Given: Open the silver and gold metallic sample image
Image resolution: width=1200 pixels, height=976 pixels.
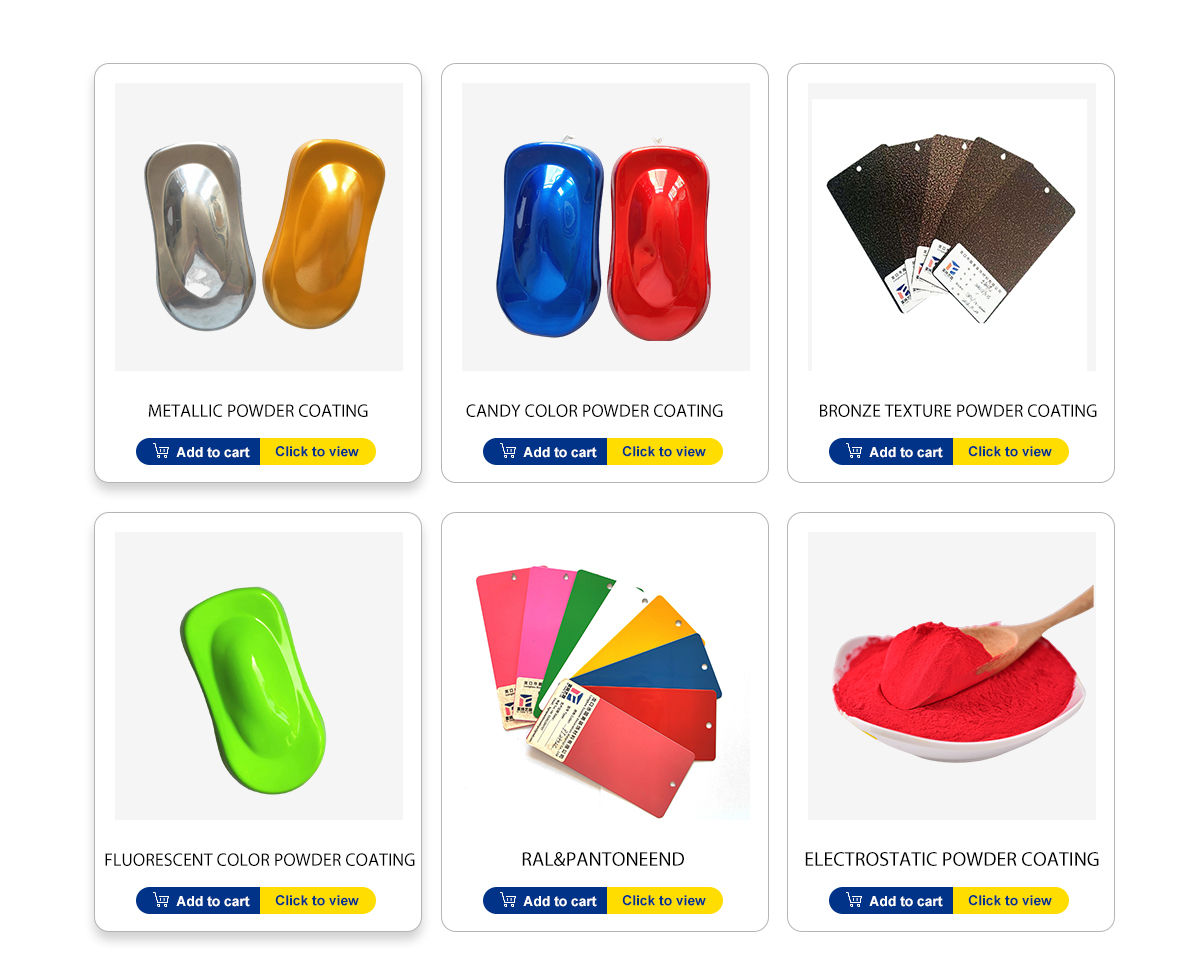Looking at the screenshot, I should point(259,227).
